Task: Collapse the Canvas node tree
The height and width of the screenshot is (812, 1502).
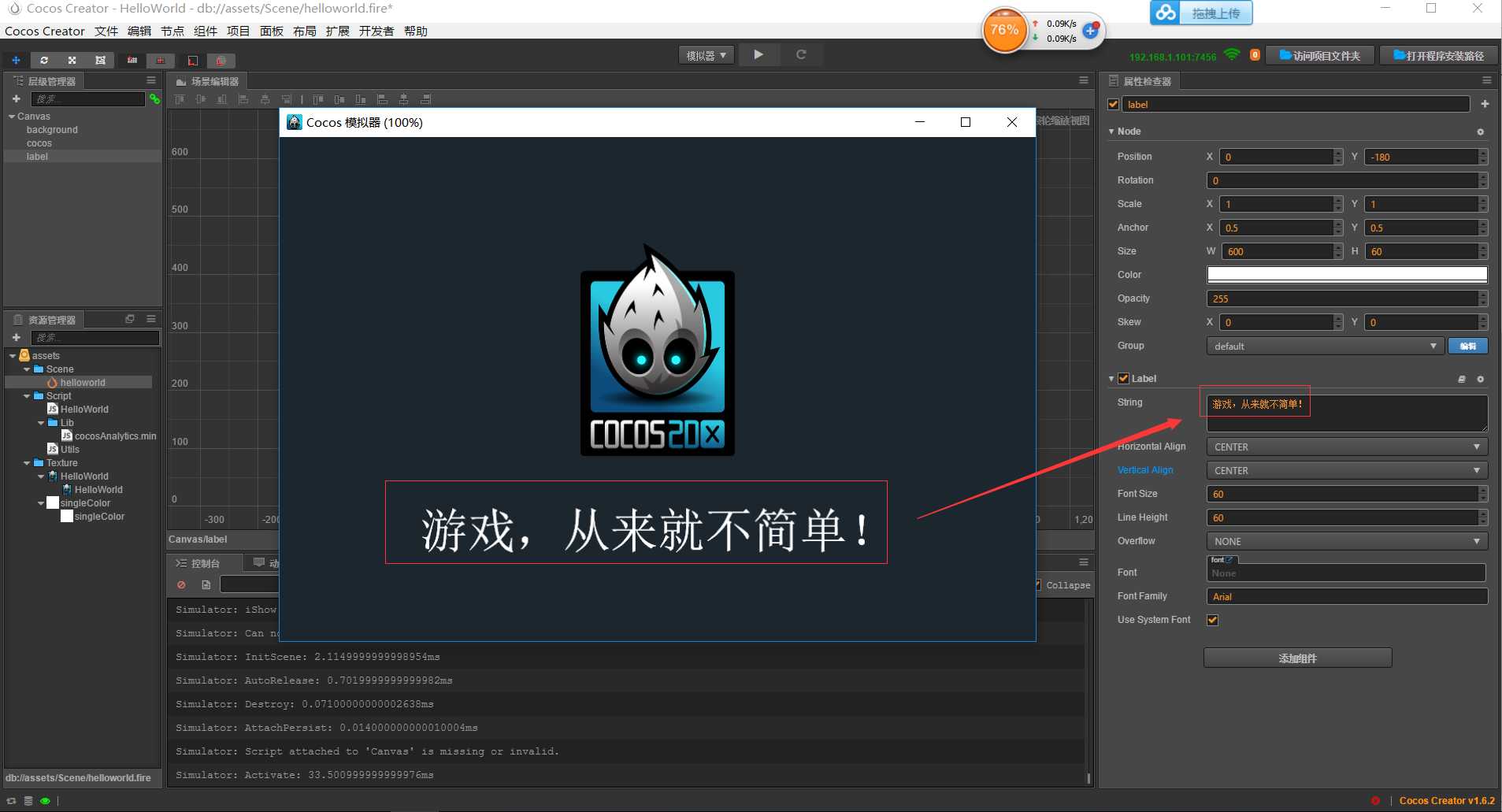Action: pos(12,117)
